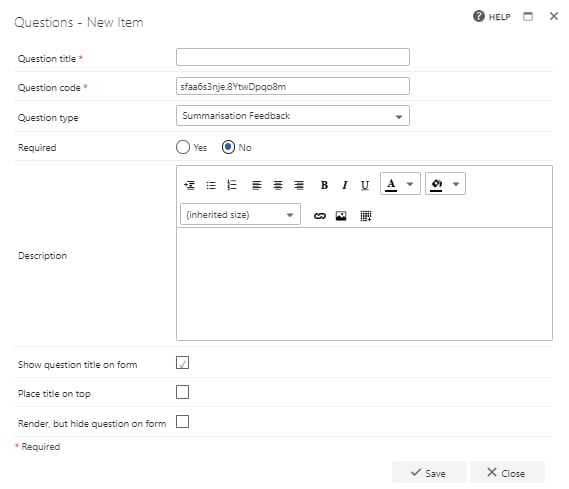Open the HELP link
569x489 pixels.
click(x=492, y=17)
